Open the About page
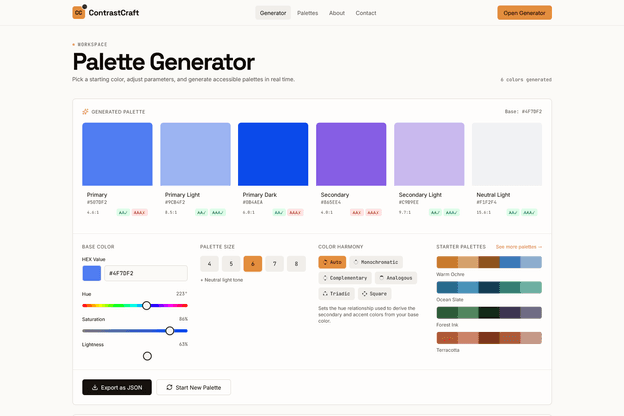The height and width of the screenshot is (416, 624). coord(337,13)
